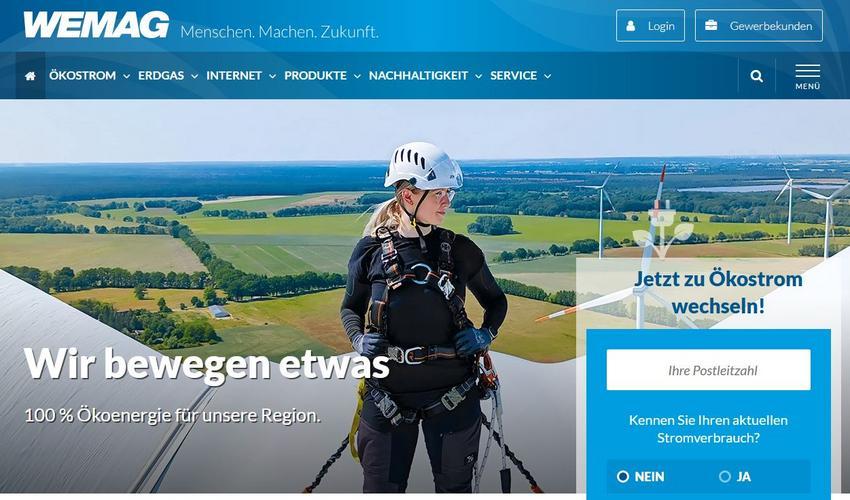Expand the ERDGAS dropdown menu
This screenshot has height=500, width=850.
(168, 75)
